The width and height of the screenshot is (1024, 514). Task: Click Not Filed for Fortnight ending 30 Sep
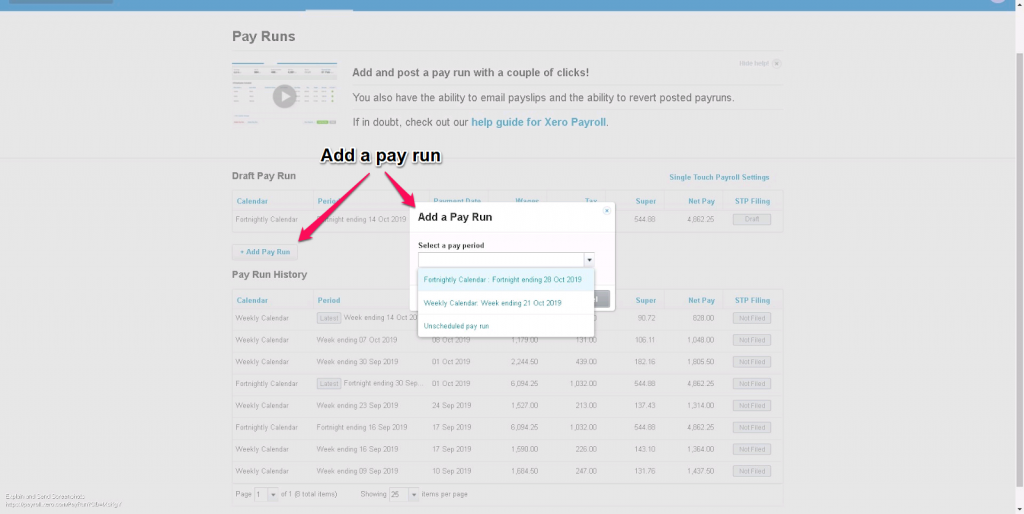pyautogui.click(x=752, y=384)
